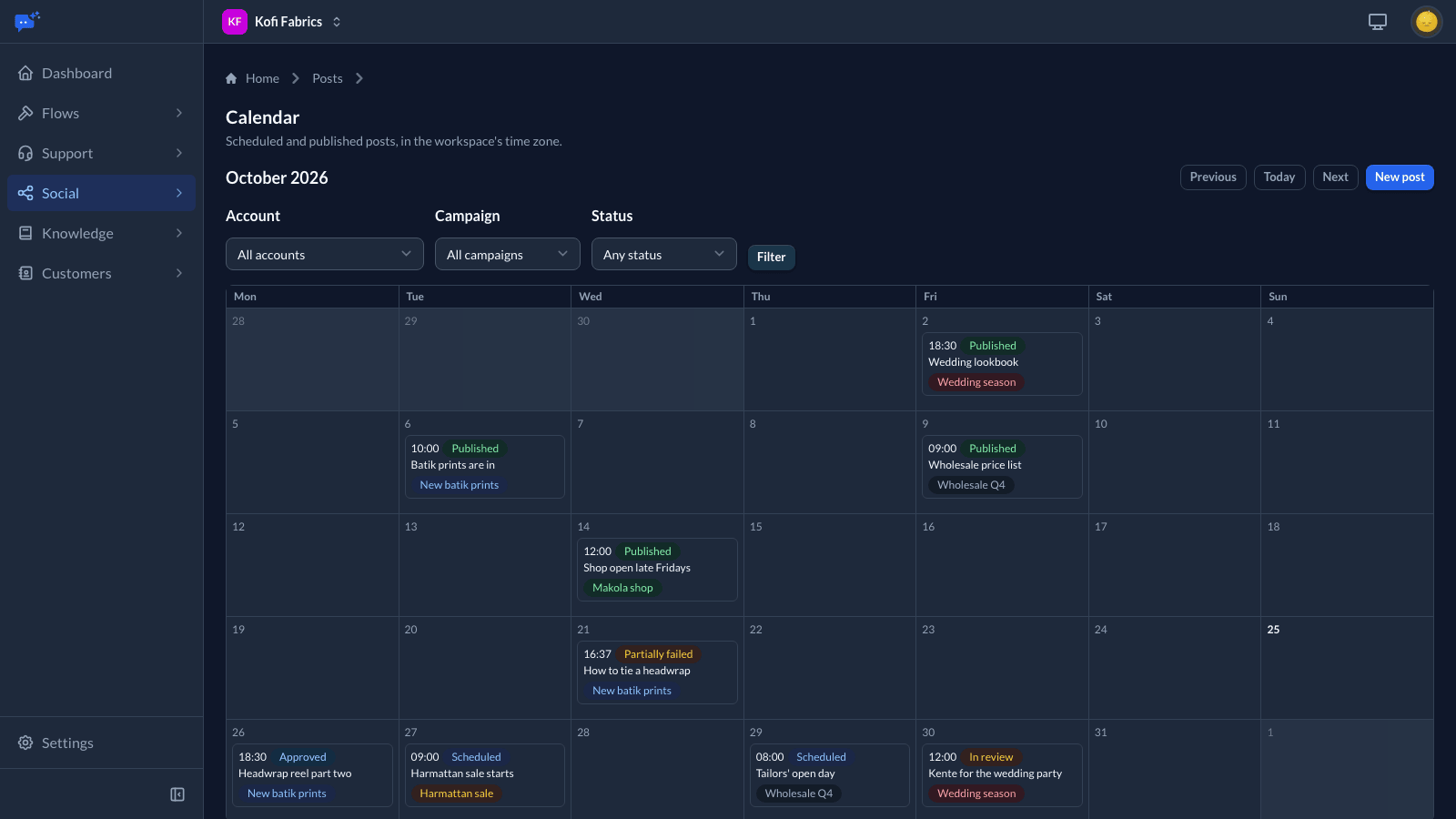
Task: Jump to Today
Action: tap(1279, 177)
